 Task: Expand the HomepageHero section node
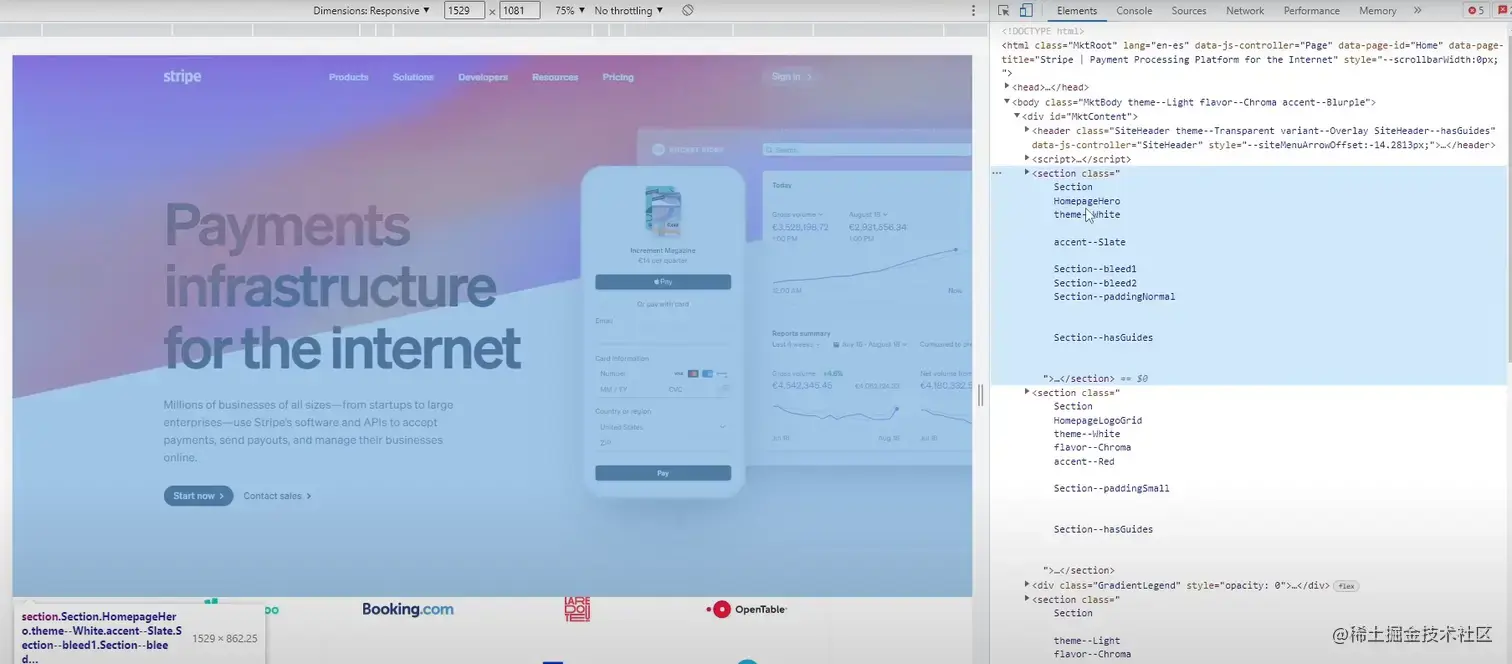pyautogui.click(x=1027, y=172)
